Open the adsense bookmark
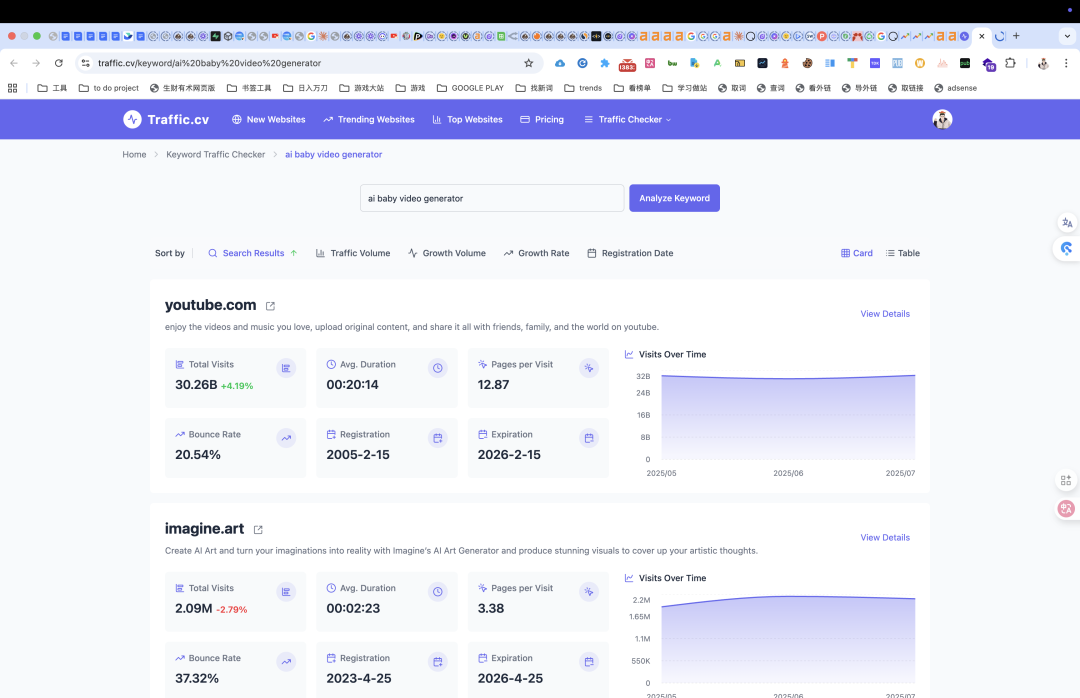This screenshot has width=1080, height=698. (x=955, y=88)
